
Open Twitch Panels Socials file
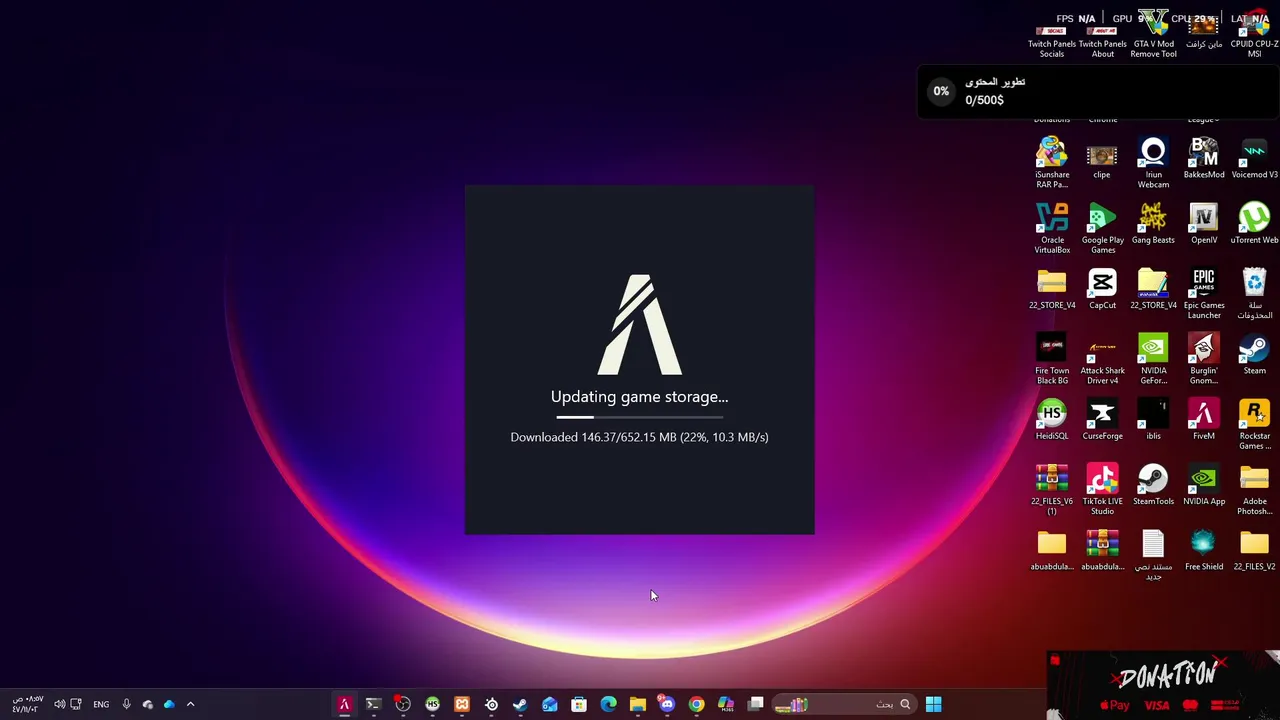pyautogui.click(x=1052, y=40)
